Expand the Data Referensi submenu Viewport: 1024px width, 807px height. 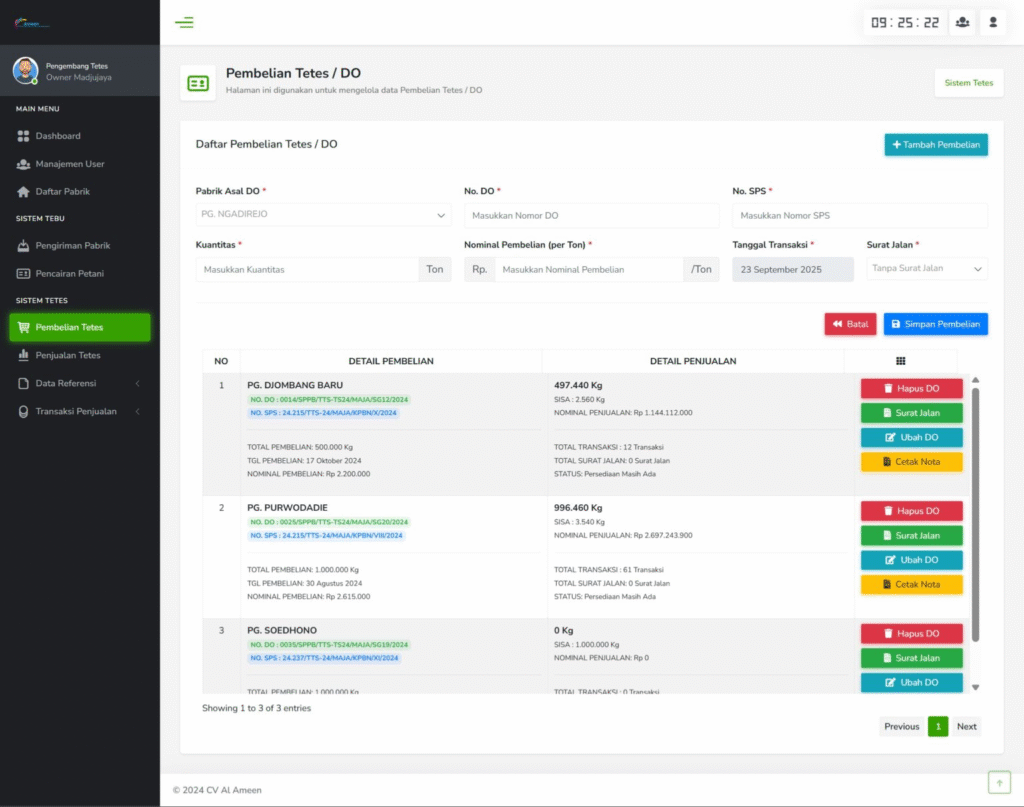click(80, 383)
